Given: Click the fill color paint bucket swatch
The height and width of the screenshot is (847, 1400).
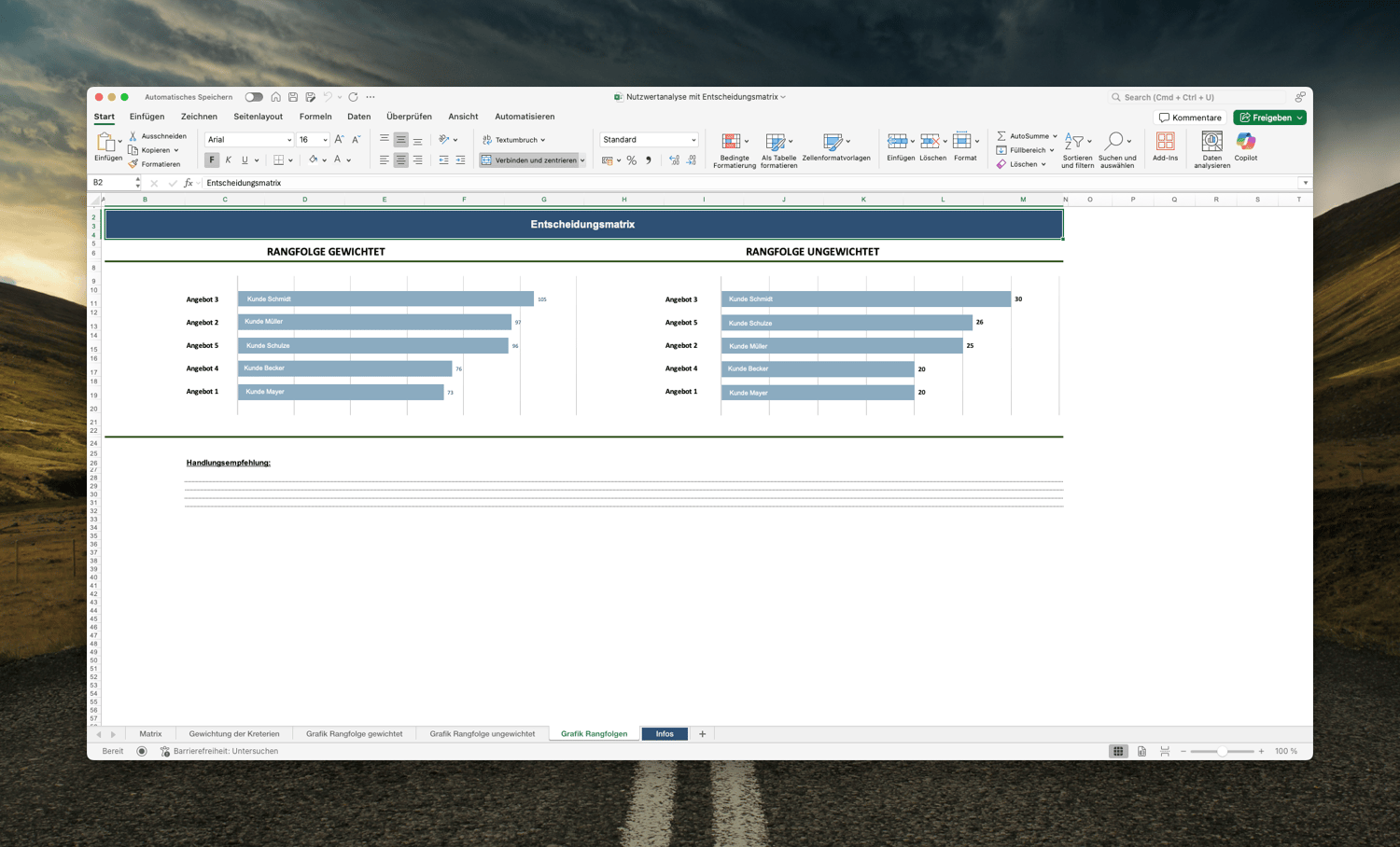Looking at the screenshot, I should tap(314, 160).
